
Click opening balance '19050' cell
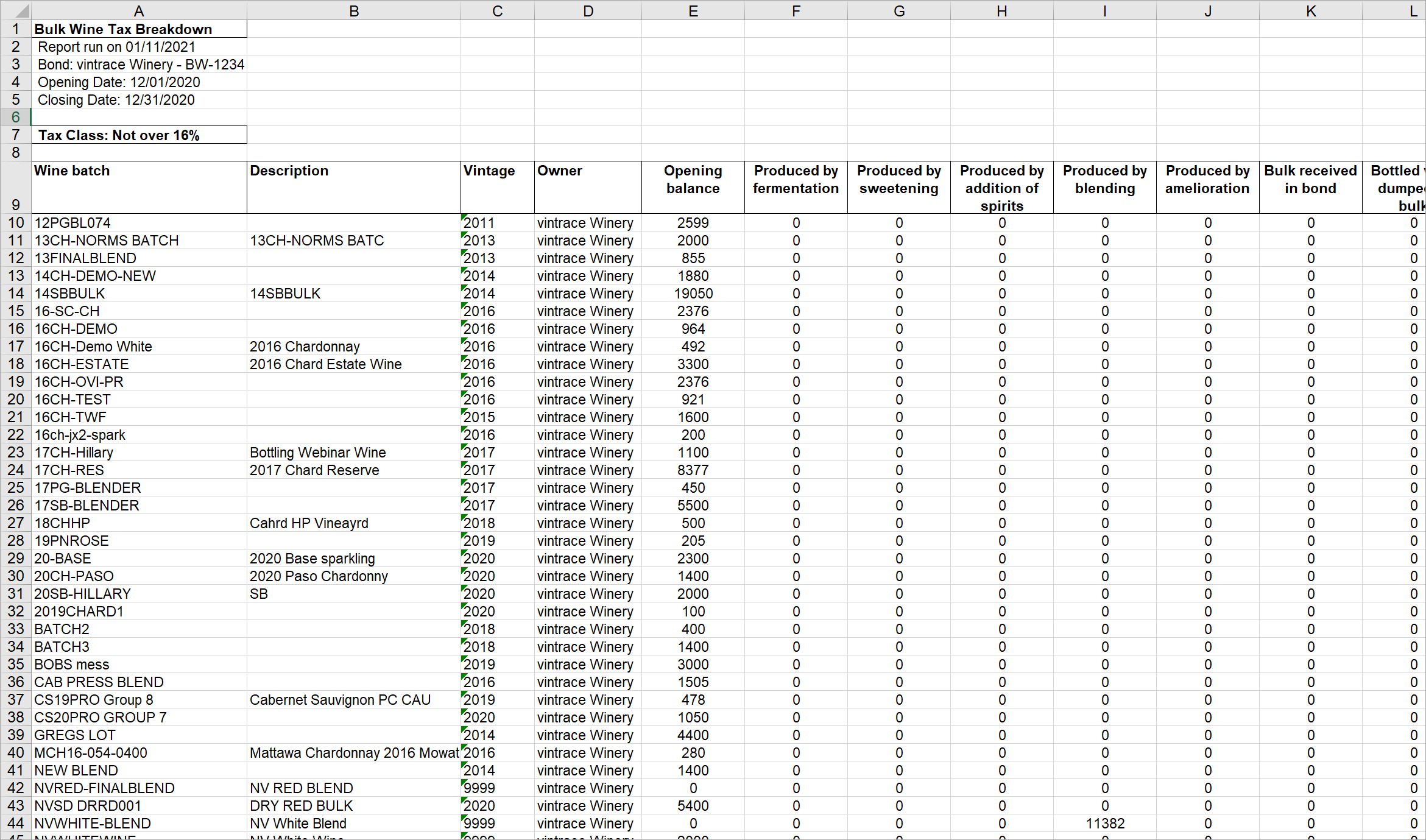coord(693,294)
